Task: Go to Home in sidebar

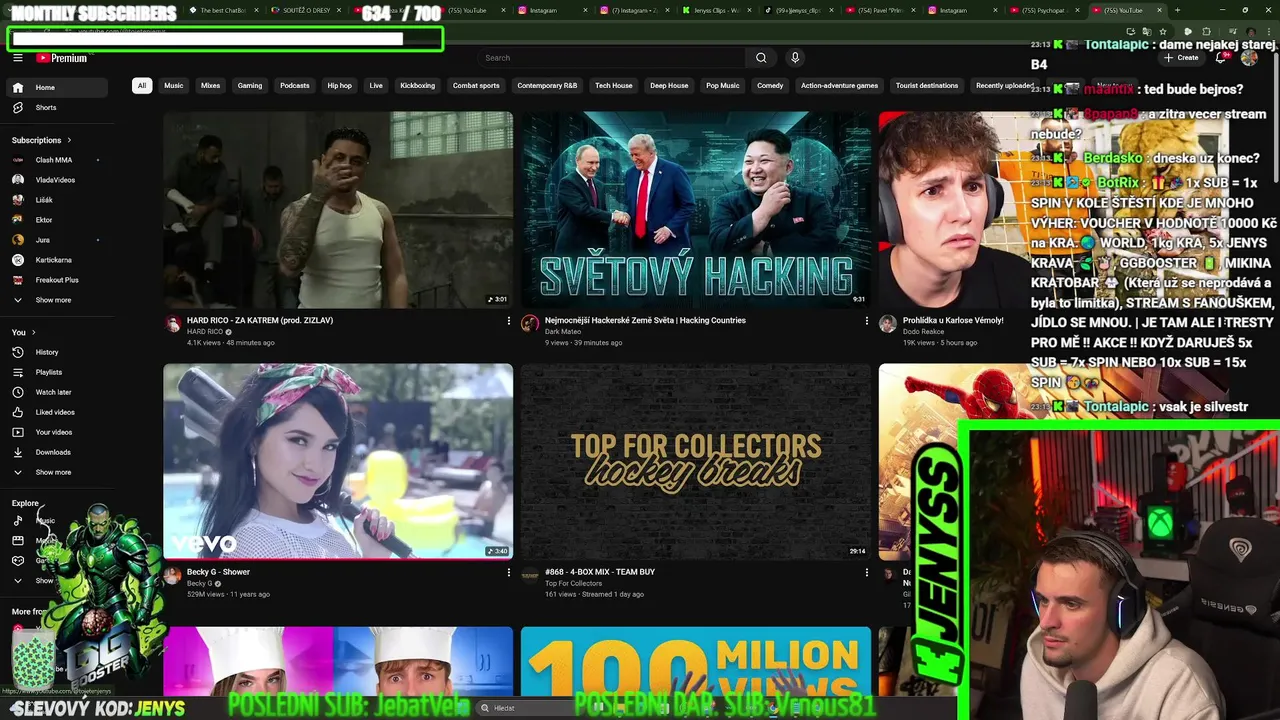Action: coord(58,87)
